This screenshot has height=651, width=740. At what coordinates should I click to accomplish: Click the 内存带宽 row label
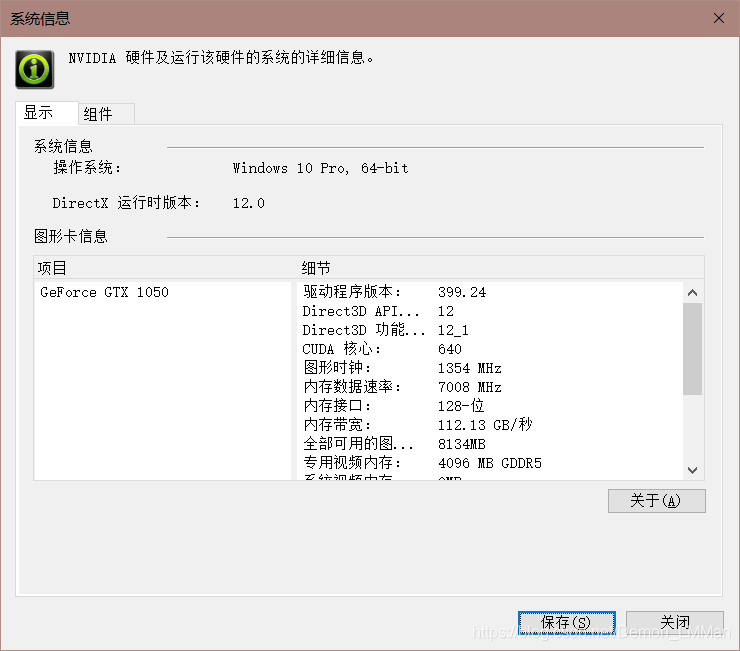click(x=337, y=424)
